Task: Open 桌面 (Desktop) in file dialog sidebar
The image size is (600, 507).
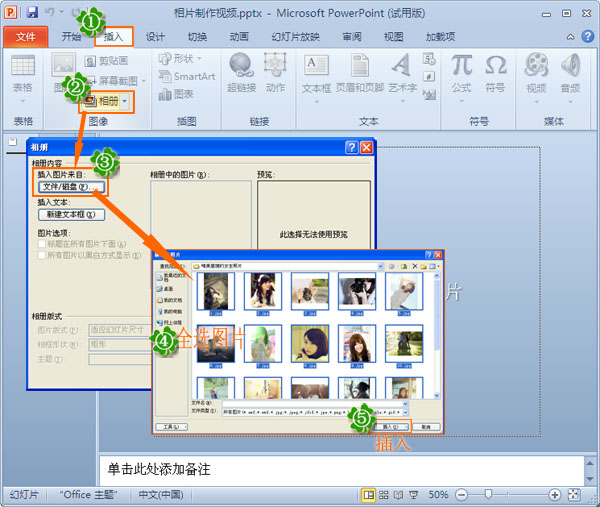Action: coord(165,289)
